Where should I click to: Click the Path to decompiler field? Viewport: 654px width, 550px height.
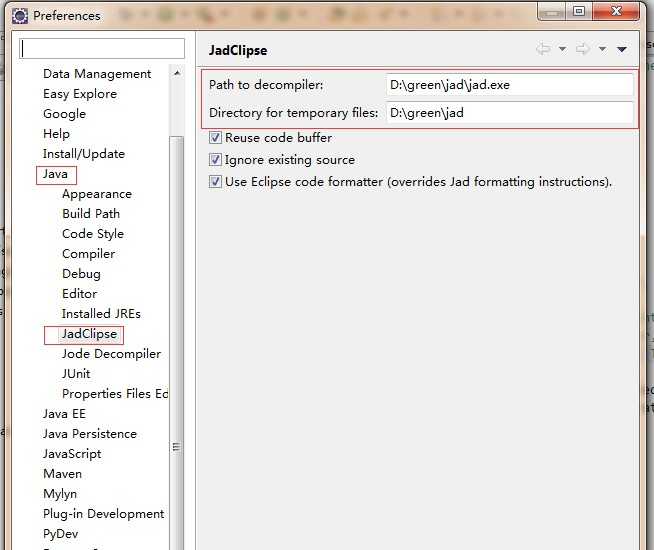point(510,85)
